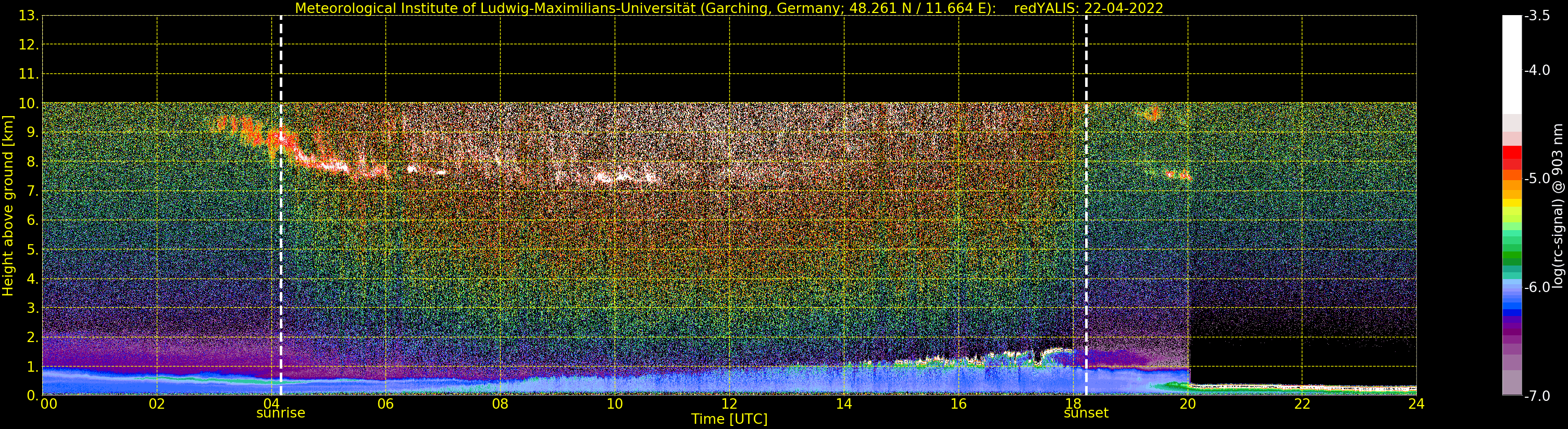Click the white top segment of the colorbar
Screen dimensions: 1568x429
point(1512,64)
